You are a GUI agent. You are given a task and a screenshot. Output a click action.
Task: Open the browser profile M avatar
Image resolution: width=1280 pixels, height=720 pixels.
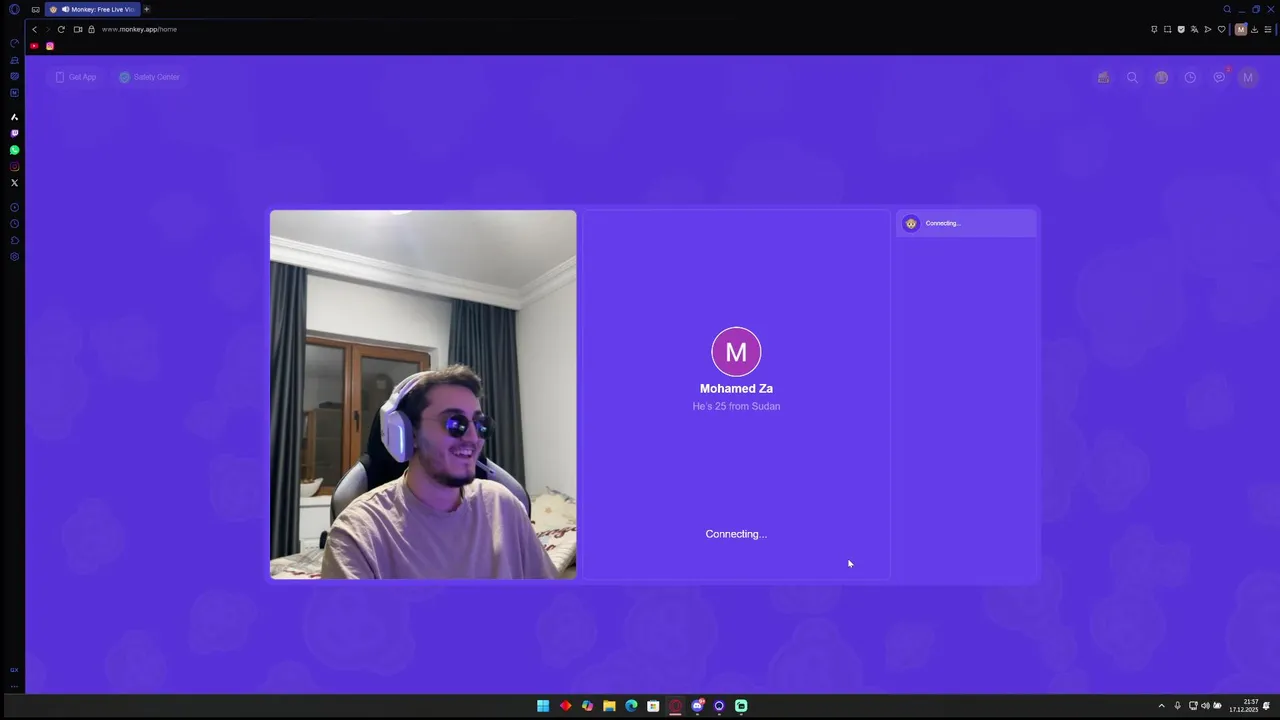(x=1241, y=29)
